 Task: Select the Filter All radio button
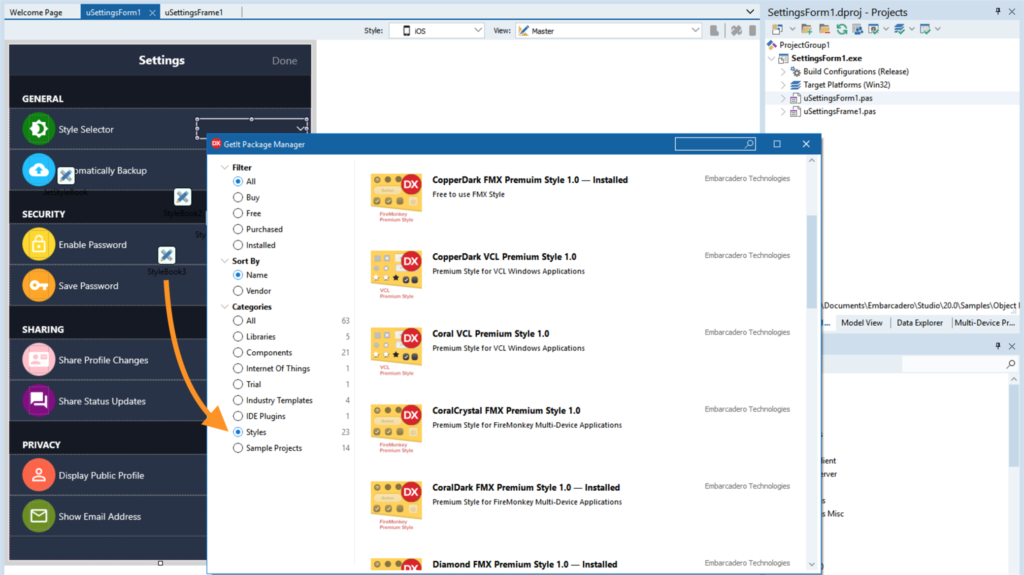(x=238, y=182)
